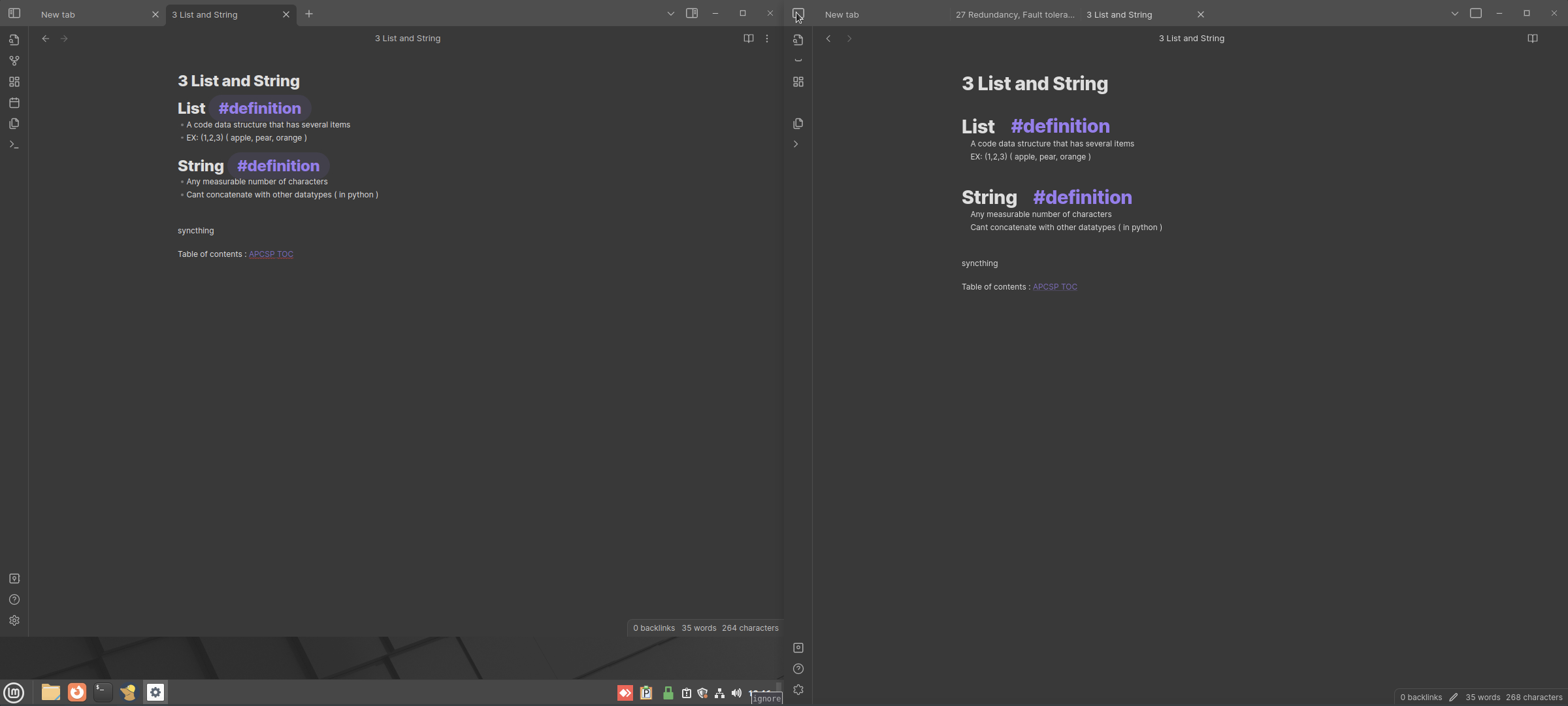This screenshot has height=706, width=1568.
Task: Toggle reading mode in the right window
Action: coord(1533,39)
